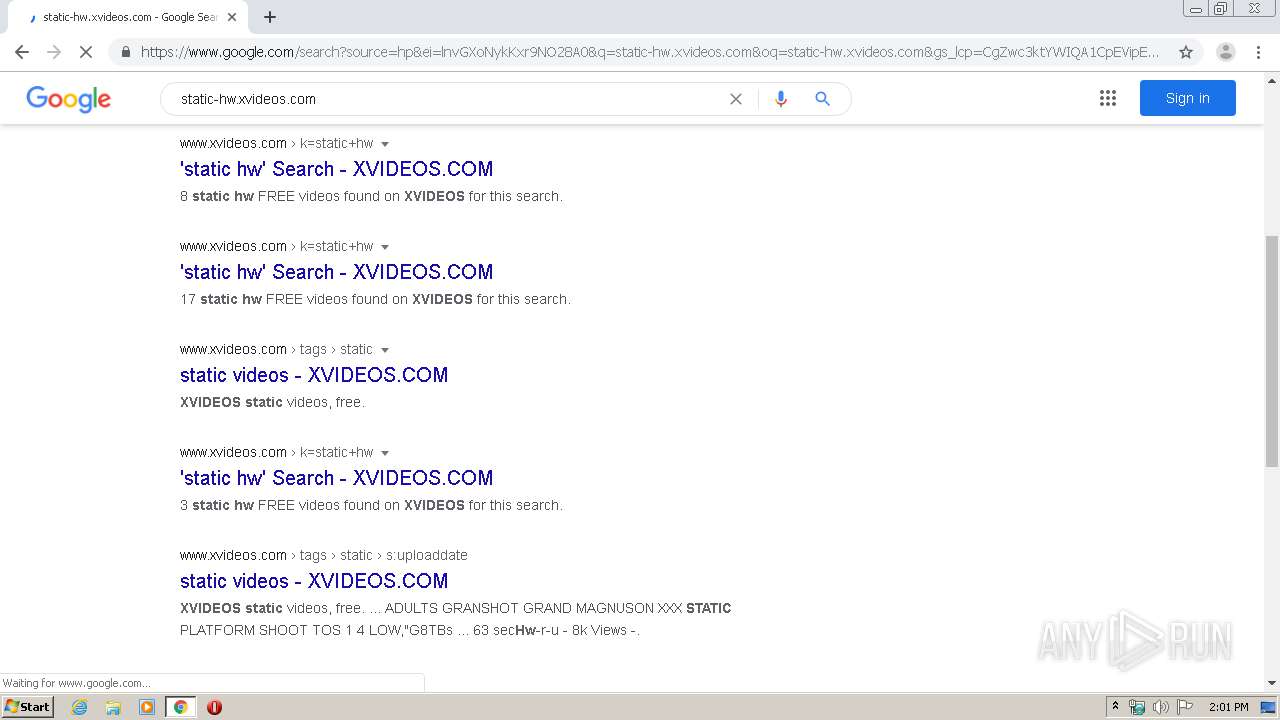Click the page scrollbar down arrow
The width and height of the screenshot is (1280, 720).
pyautogui.click(x=1272, y=683)
